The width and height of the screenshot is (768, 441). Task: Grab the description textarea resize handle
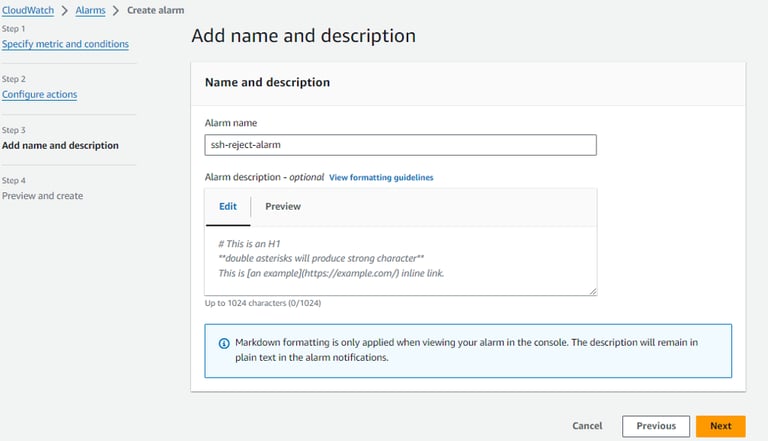click(592, 291)
